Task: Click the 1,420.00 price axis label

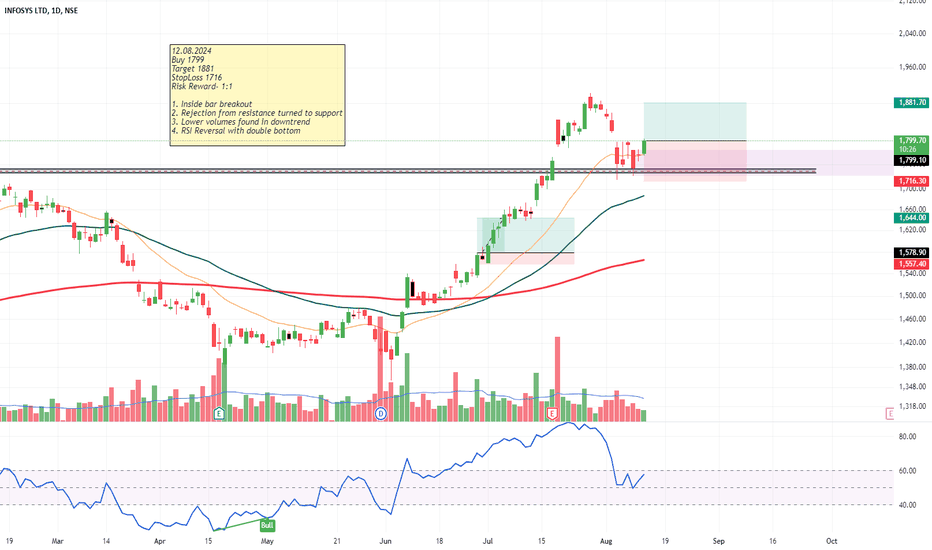Action: click(x=912, y=342)
